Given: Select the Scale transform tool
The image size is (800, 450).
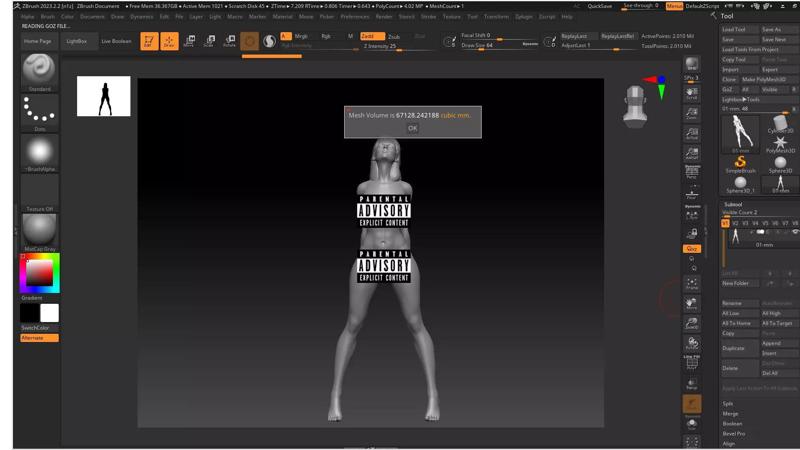Looking at the screenshot, I should (209, 41).
